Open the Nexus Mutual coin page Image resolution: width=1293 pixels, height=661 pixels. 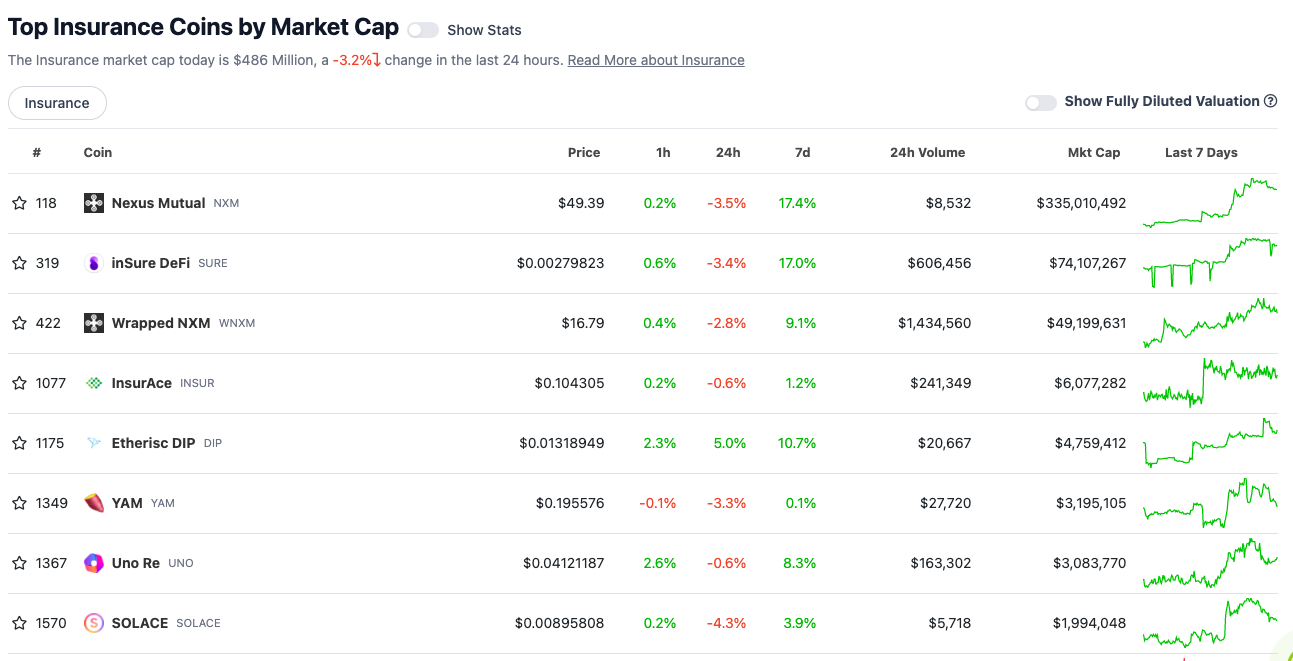coord(158,203)
